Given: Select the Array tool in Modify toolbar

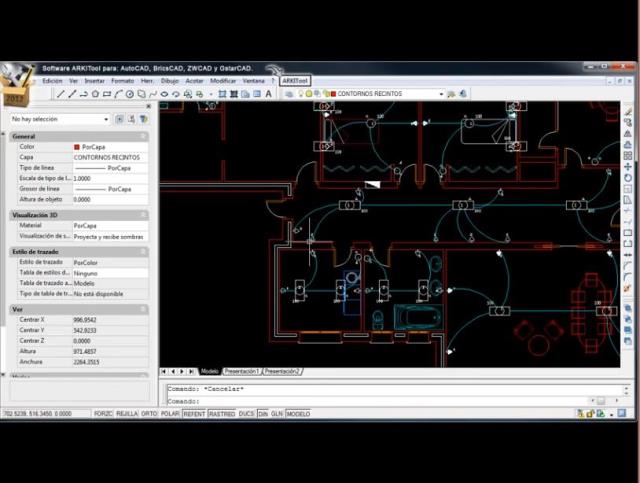Looking at the screenshot, I should pos(628,156).
